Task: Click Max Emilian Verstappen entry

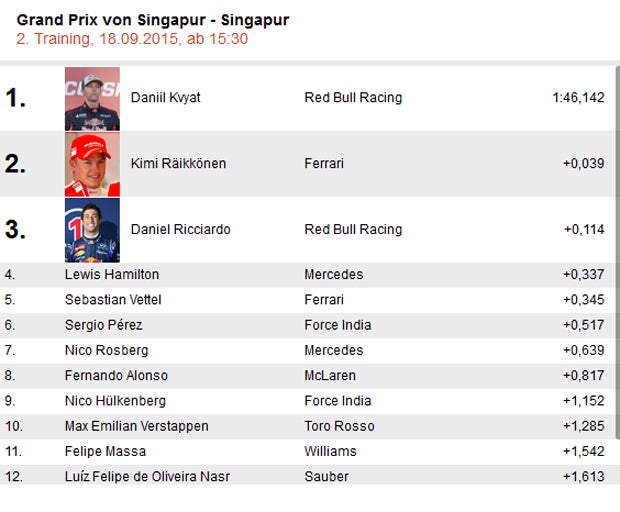Action: click(x=136, y=427)
